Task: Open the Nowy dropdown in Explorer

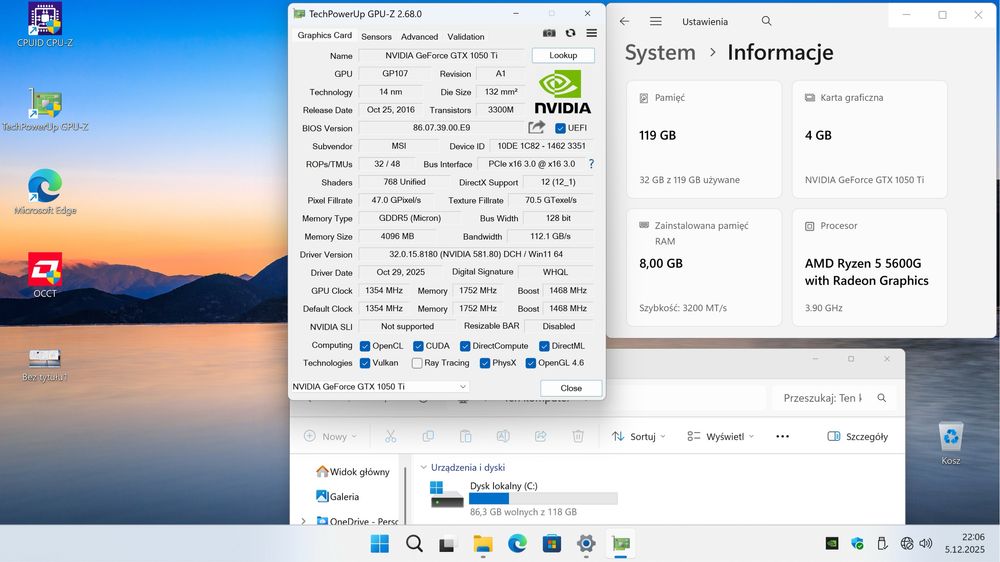Action: pyautogui.click(x=330, y=436)
